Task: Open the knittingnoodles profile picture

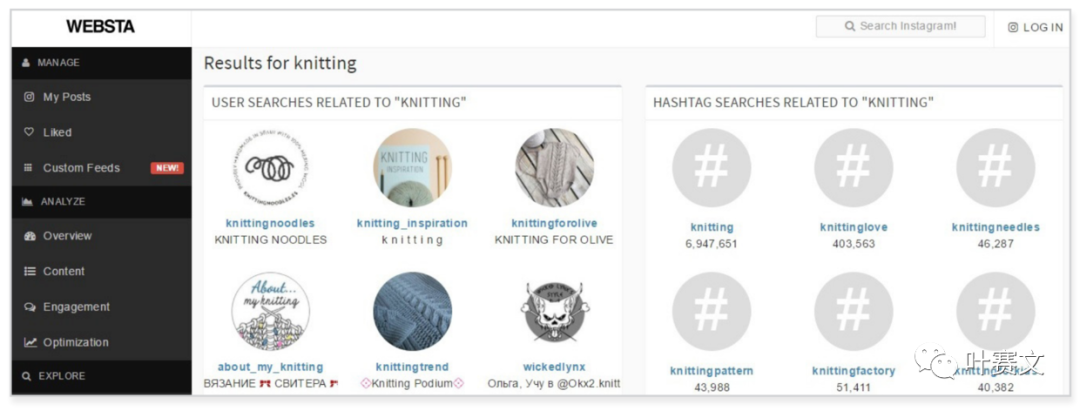Action: 270,168
